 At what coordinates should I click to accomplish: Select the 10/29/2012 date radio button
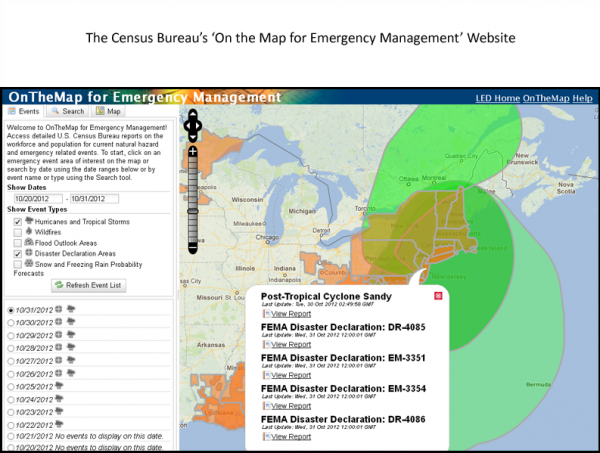click(11, 336)
